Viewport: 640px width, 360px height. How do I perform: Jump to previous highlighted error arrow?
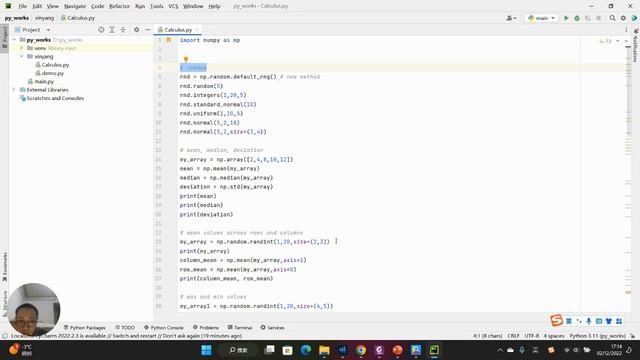click(x=618, y=41)
